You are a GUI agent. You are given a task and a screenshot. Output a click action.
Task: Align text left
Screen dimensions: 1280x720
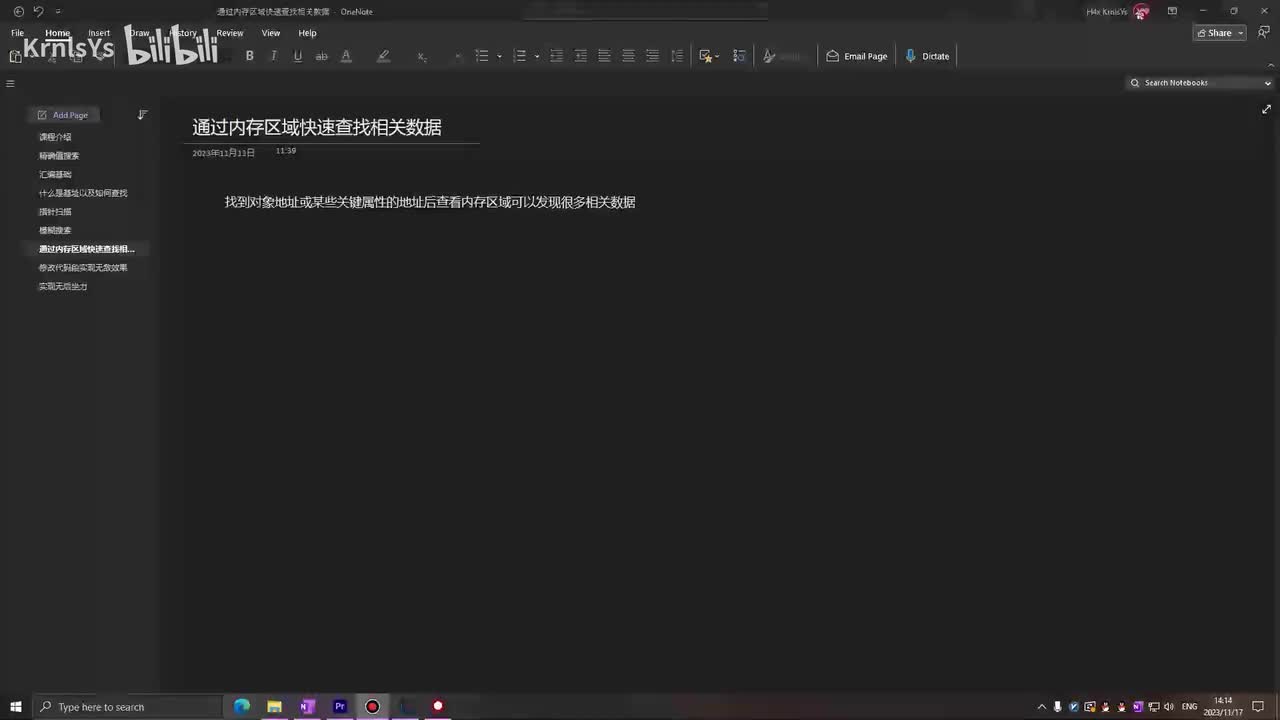click(x=604, y=56)
